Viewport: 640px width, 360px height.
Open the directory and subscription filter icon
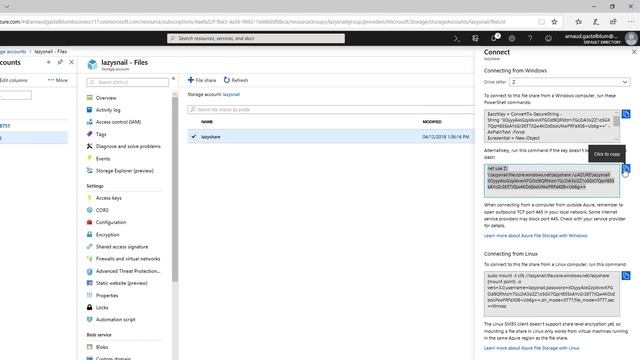point(475,38)
